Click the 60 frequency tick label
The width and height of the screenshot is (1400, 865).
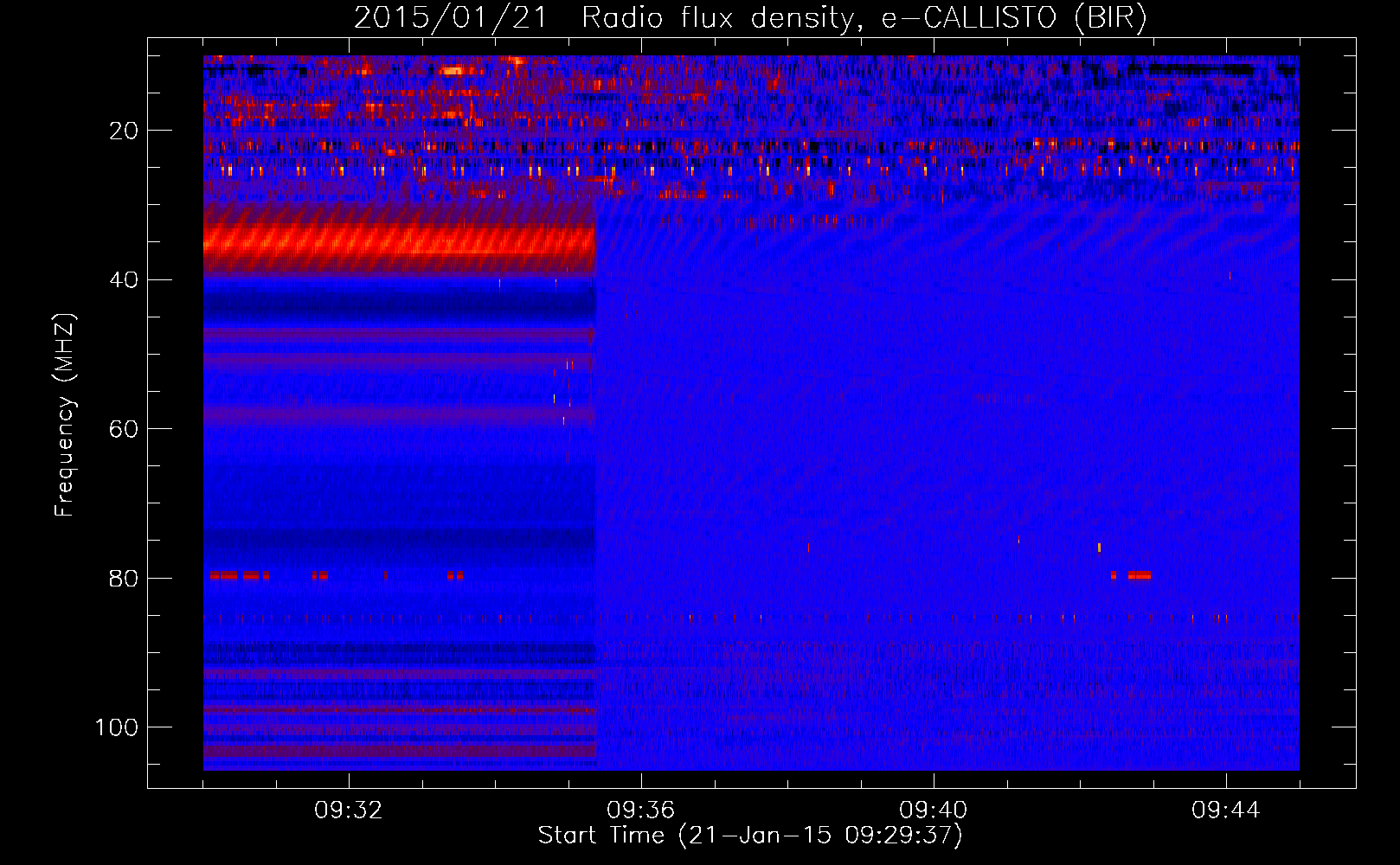pyautogui.click(x=124, y=429)
